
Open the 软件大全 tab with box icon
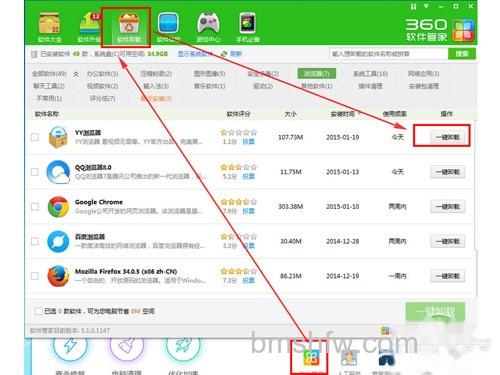(49, 27)
